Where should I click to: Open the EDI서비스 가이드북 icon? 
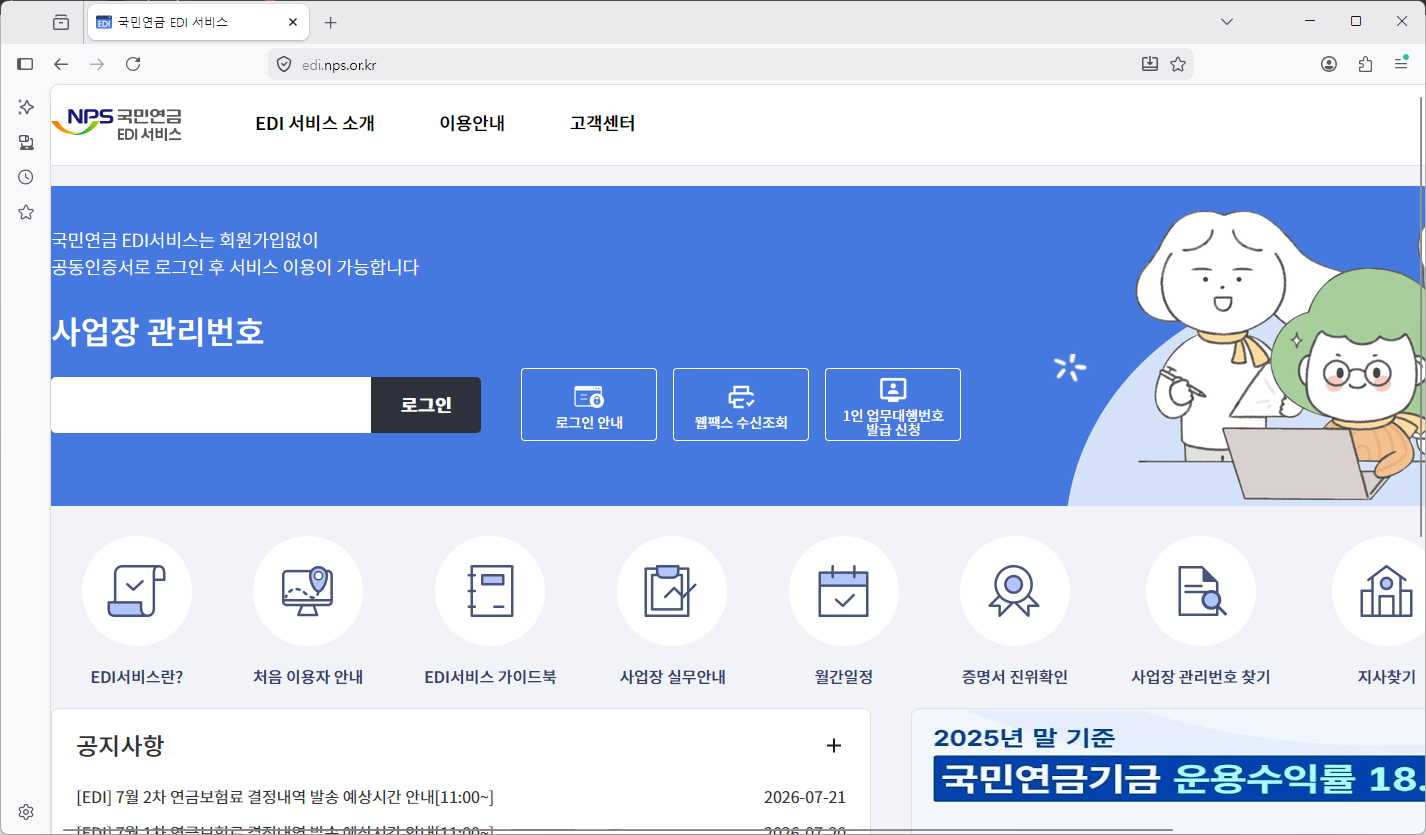[490, 591]
